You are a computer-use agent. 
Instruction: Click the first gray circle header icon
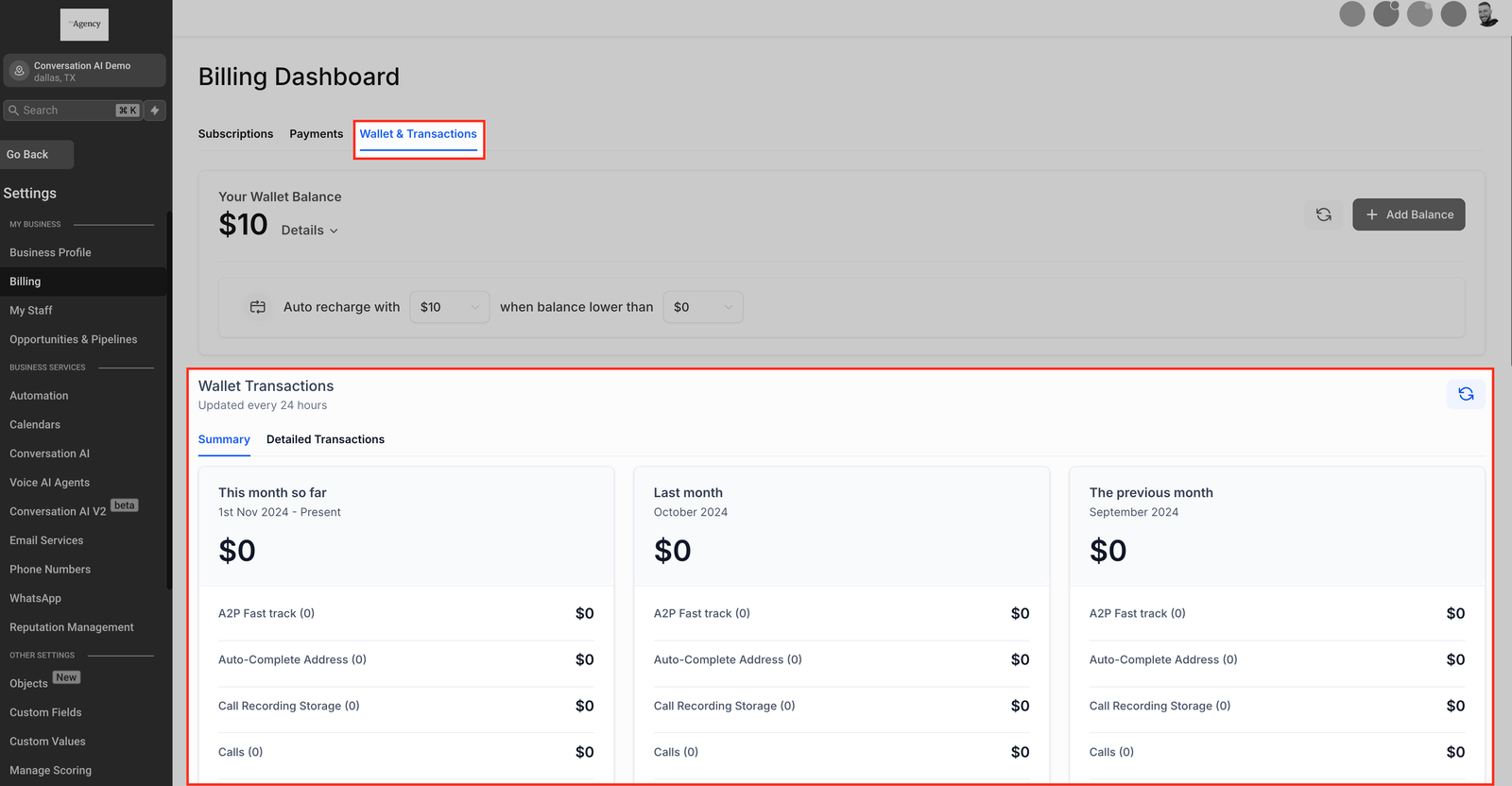point(1351,14)
